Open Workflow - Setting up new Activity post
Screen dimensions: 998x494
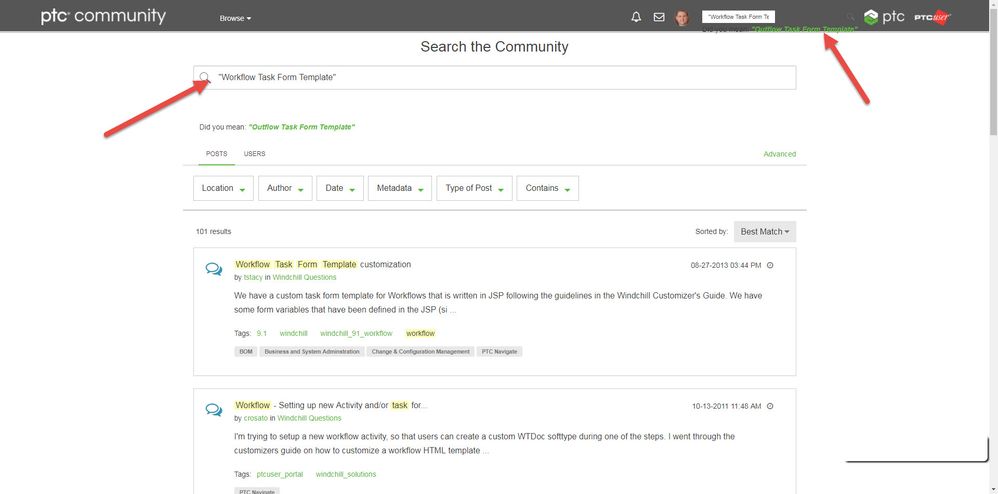(331, 405)
